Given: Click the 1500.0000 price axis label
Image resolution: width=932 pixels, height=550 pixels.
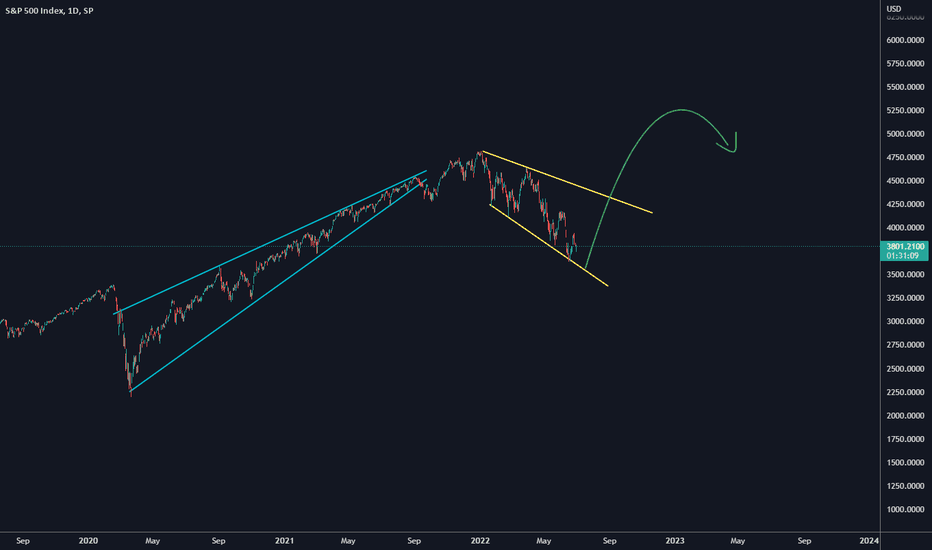Looking at the screenshot, I should click(x=905, y=462).
